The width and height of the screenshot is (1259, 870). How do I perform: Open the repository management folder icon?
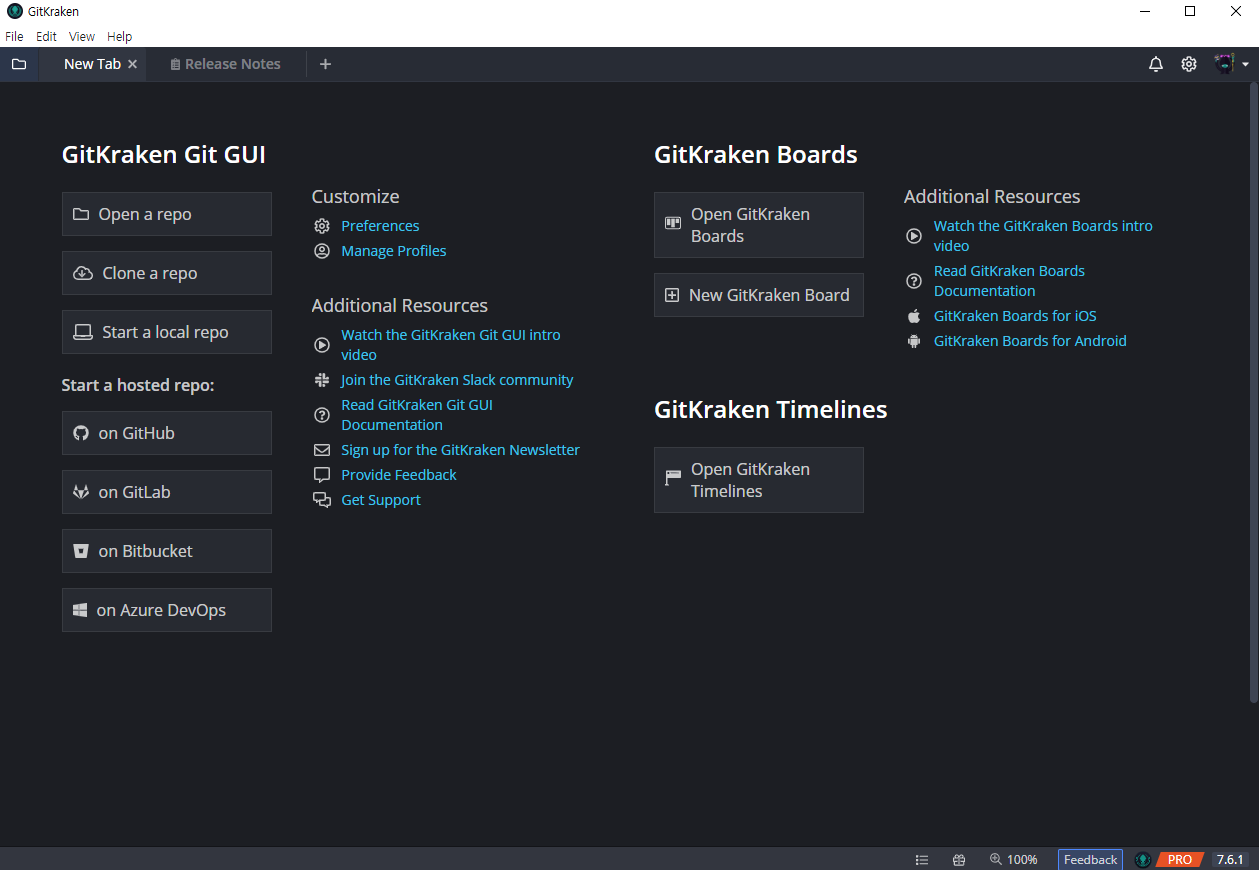coord(19,64)
